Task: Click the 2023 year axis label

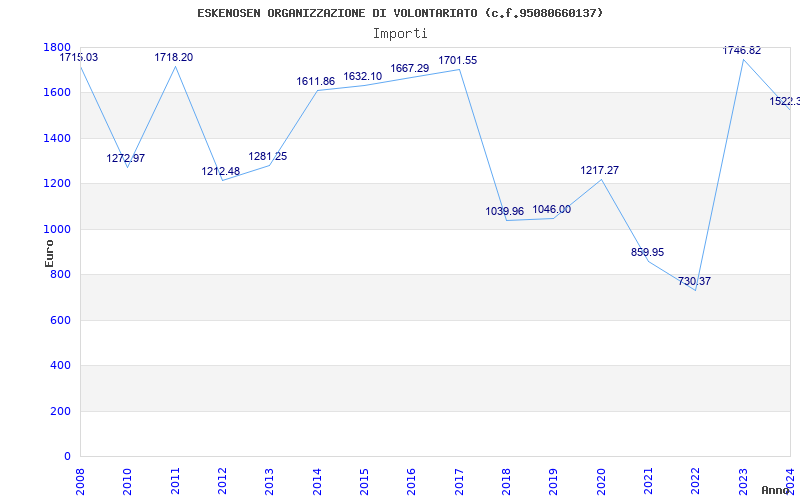Action: click(x=743, y=482)
